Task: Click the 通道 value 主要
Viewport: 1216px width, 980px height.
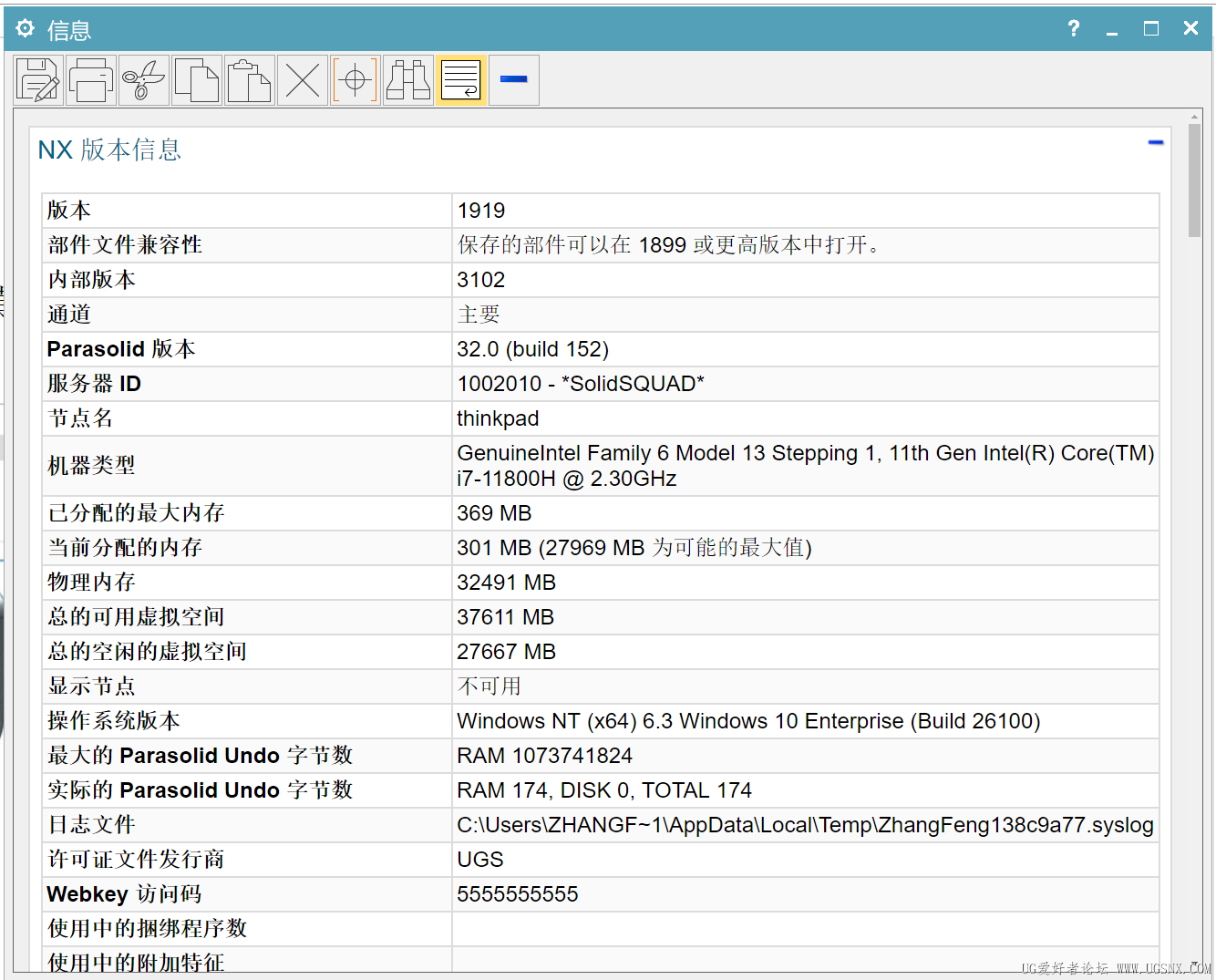Action: [x=479, y=315]
